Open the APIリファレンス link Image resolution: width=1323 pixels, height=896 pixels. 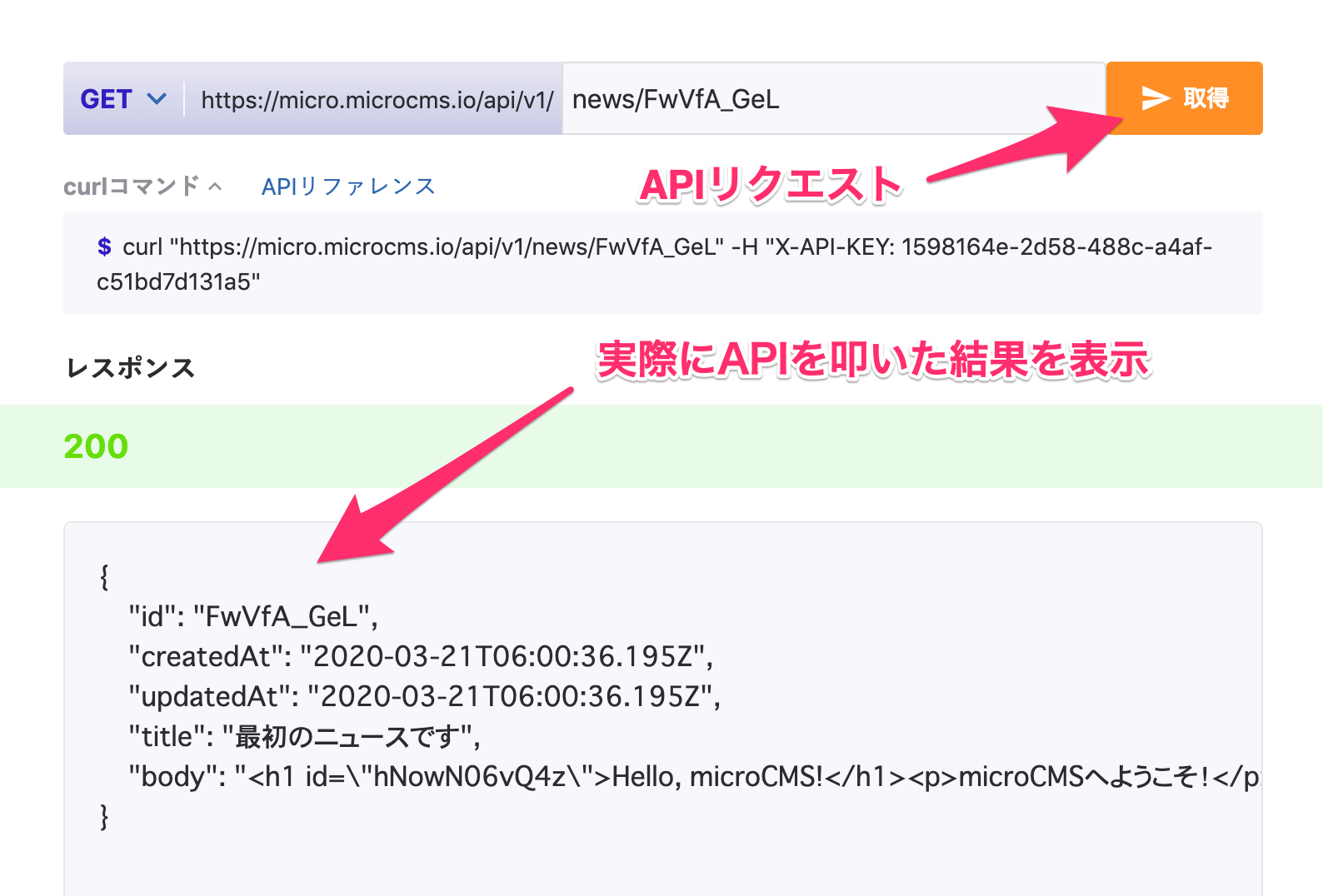pyautogui.click(x=348, y=187)
